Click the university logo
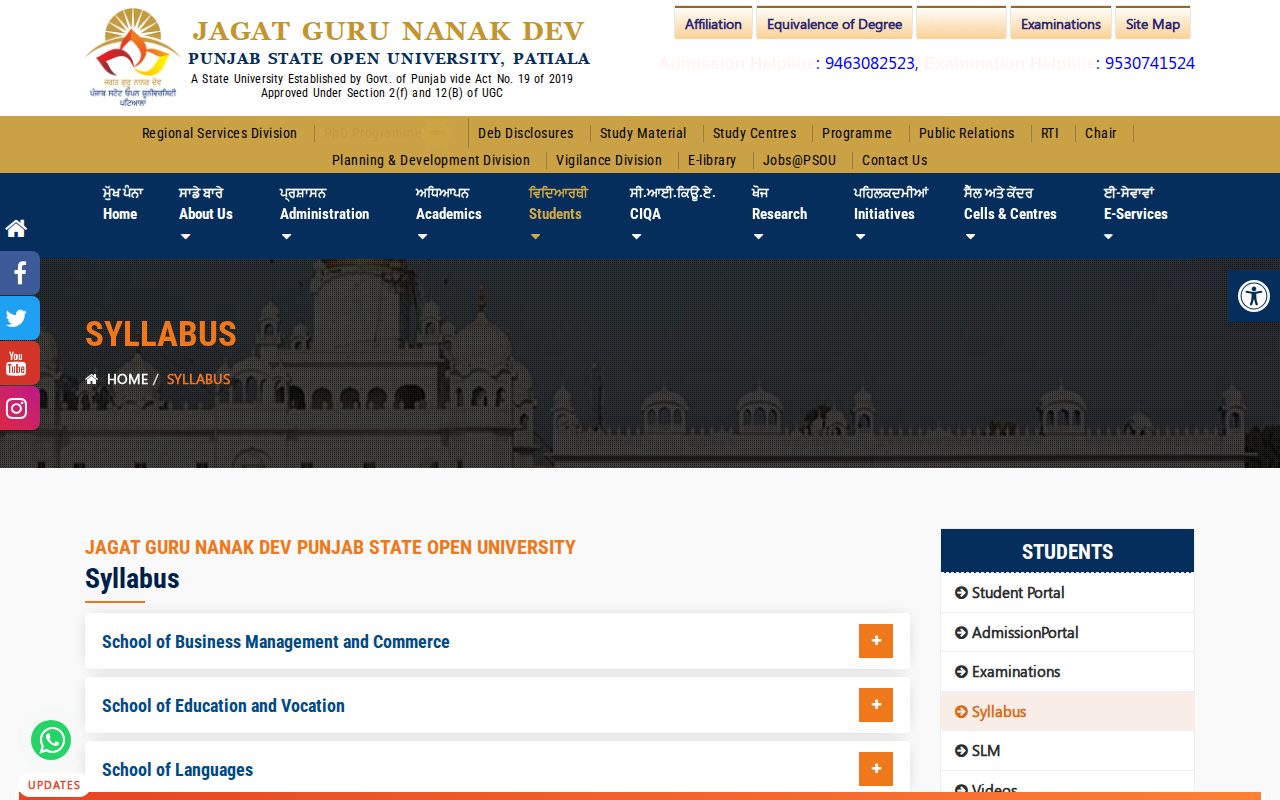 [132, 56]
